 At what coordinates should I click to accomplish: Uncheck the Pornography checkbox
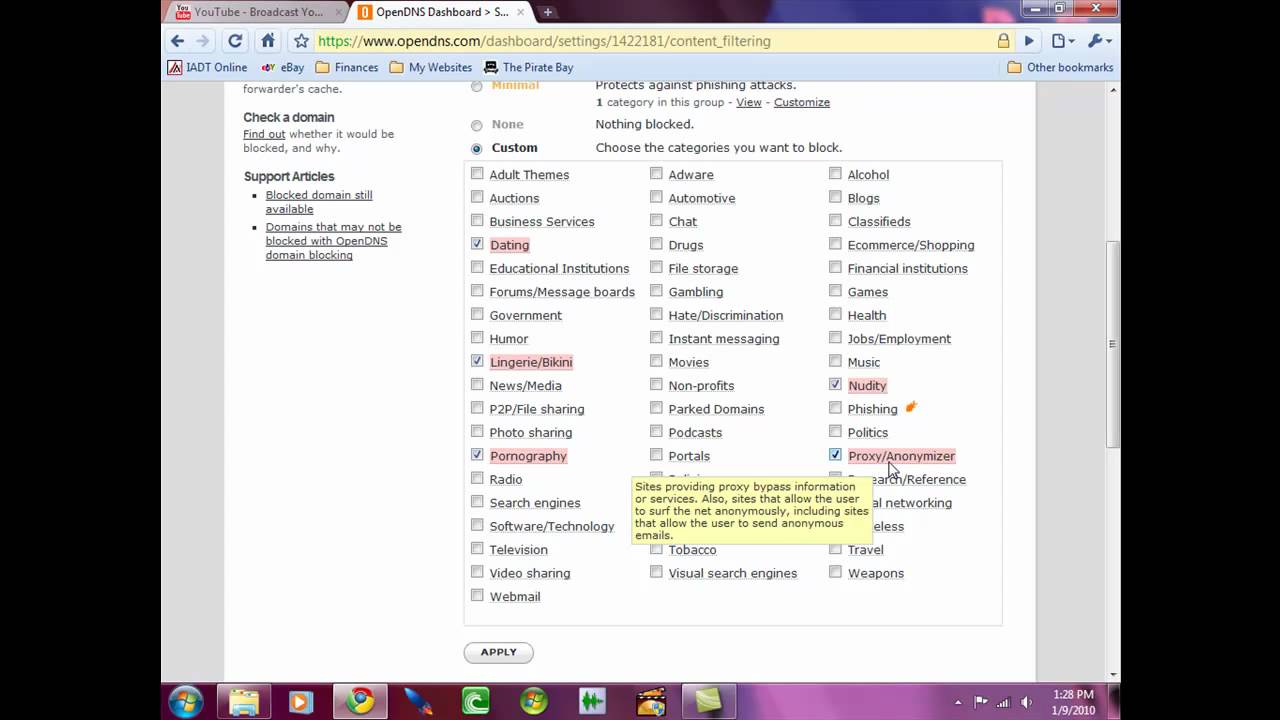tap(477, 455)
